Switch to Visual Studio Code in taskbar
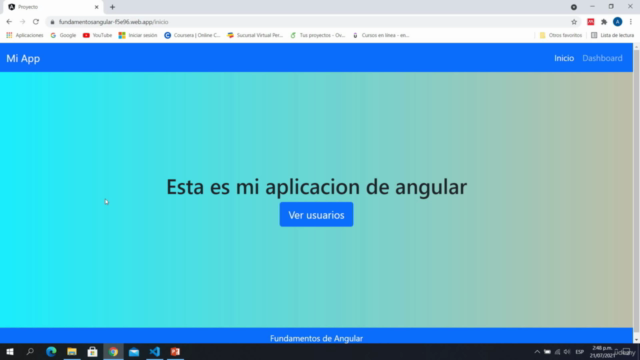Screen dimensions: 640x360 (x=154, y=351)
